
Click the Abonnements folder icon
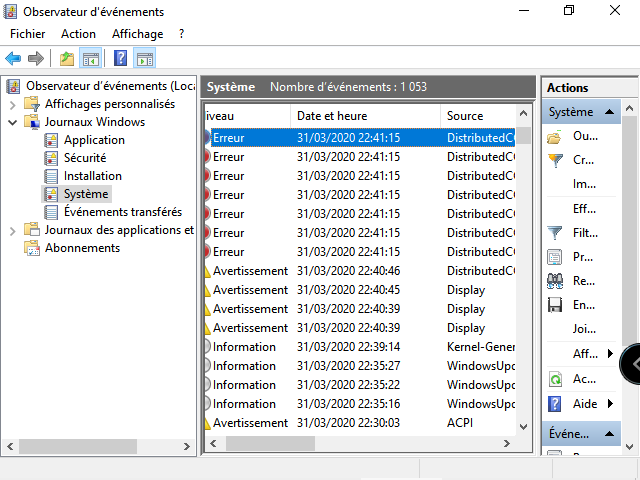[32, 248]
